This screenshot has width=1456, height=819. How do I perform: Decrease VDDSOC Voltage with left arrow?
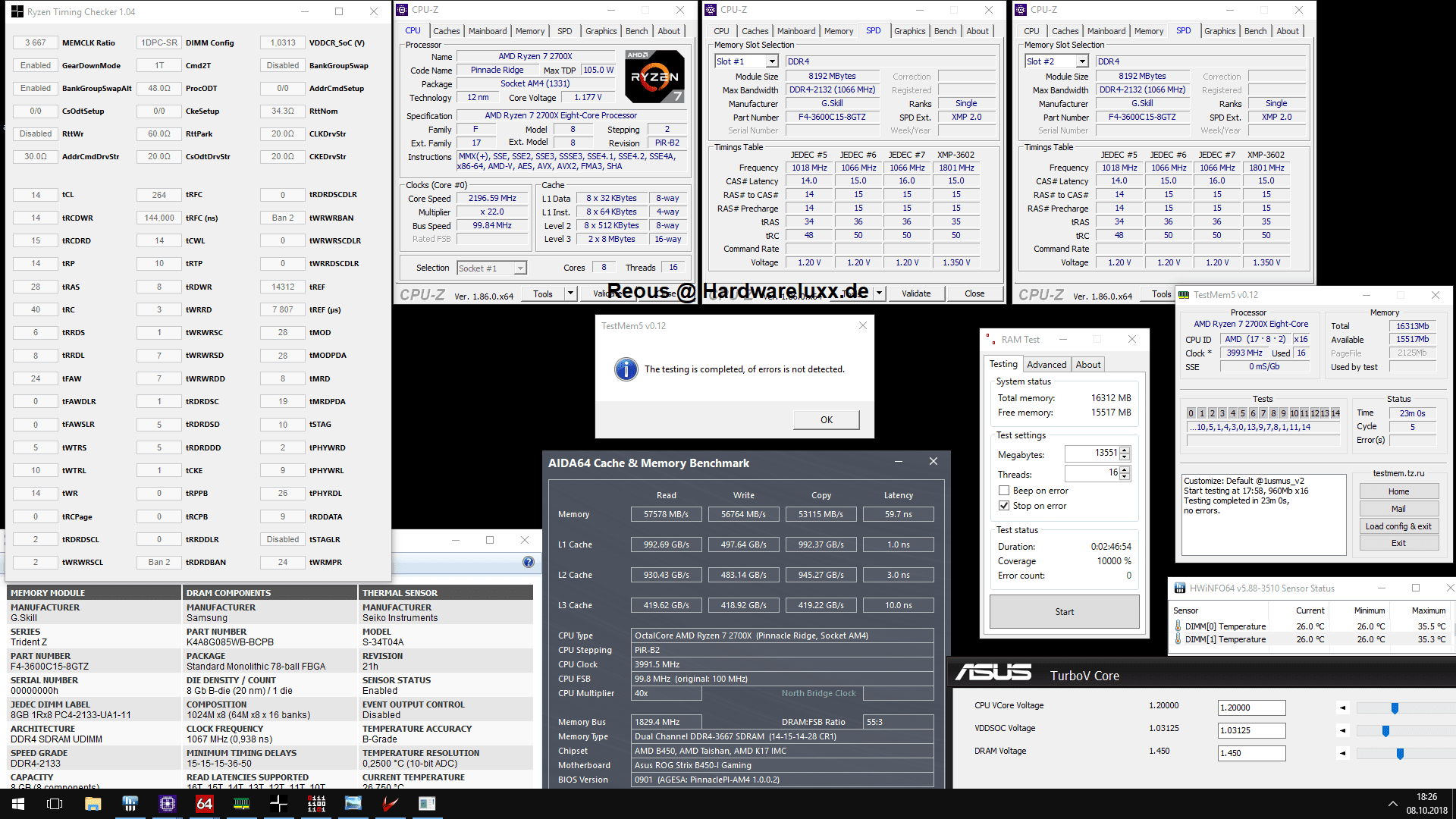[1342, 730]
